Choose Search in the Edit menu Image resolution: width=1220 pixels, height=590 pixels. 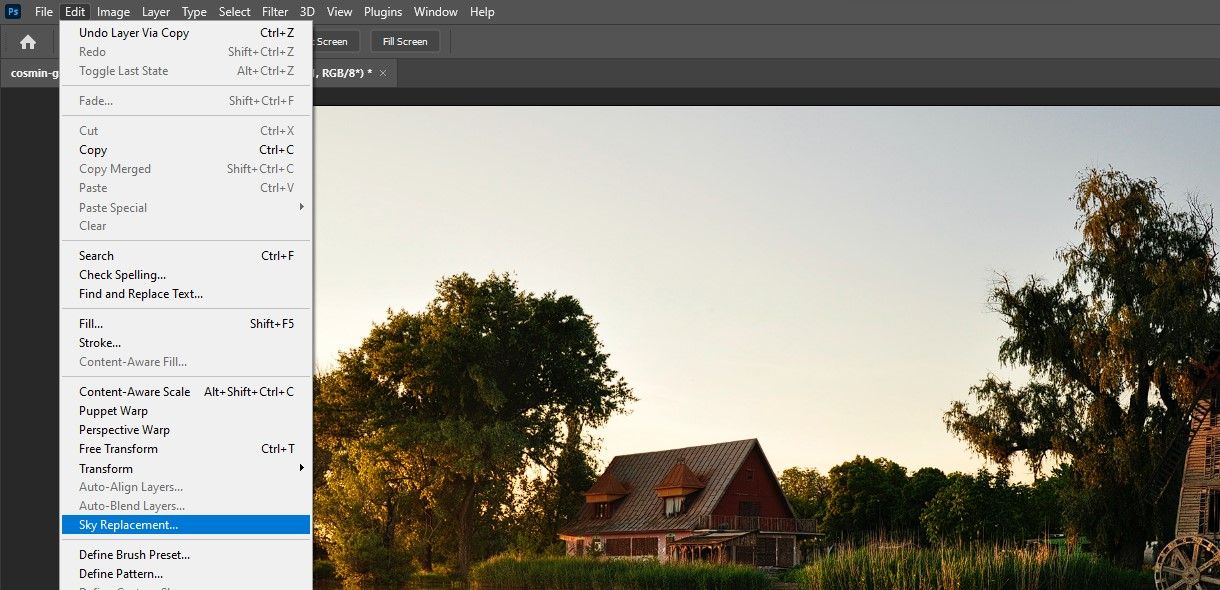pos(186,256)
